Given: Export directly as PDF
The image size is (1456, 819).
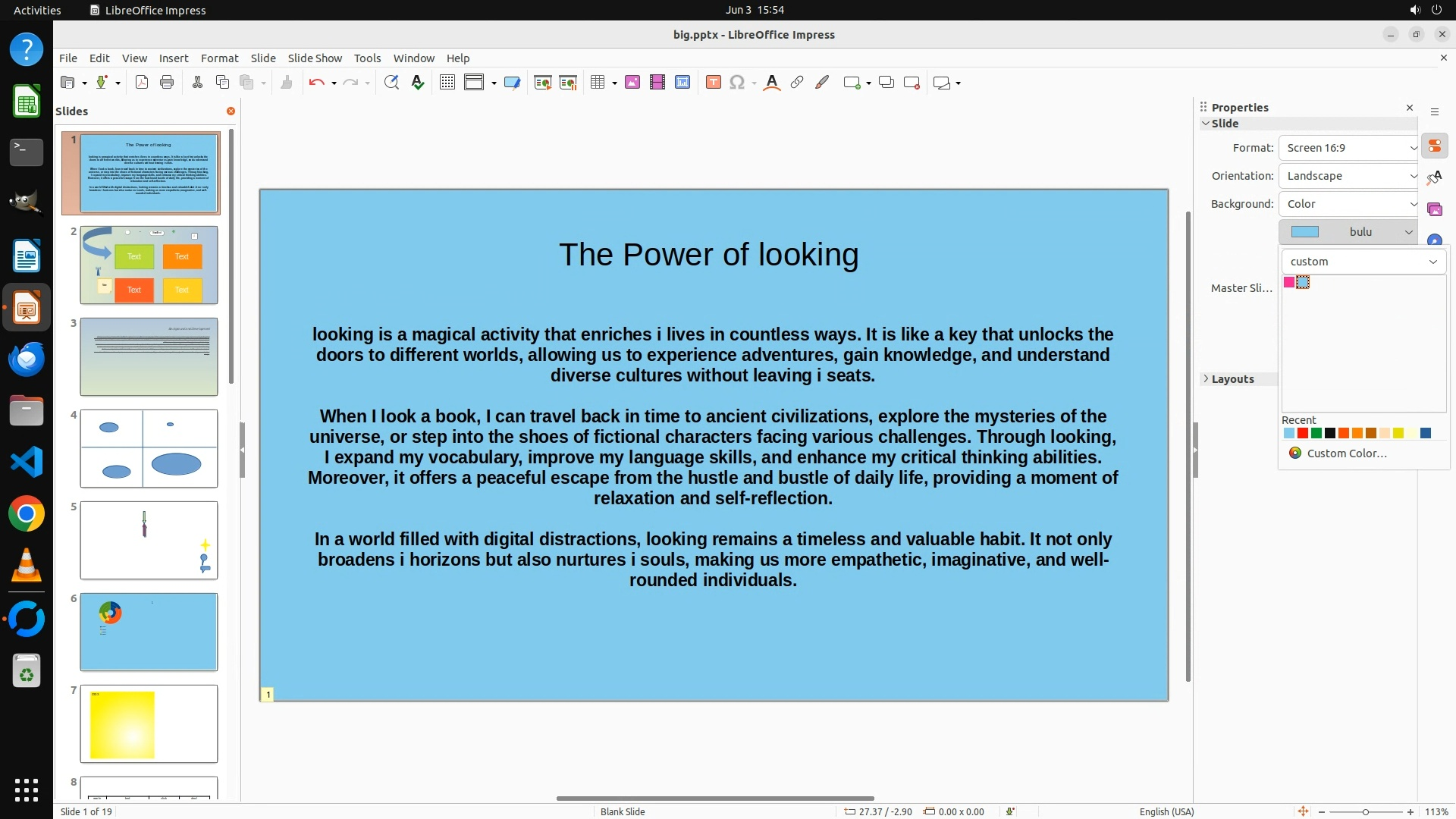Looking at the screenshot, I should [x=142, y=83].
